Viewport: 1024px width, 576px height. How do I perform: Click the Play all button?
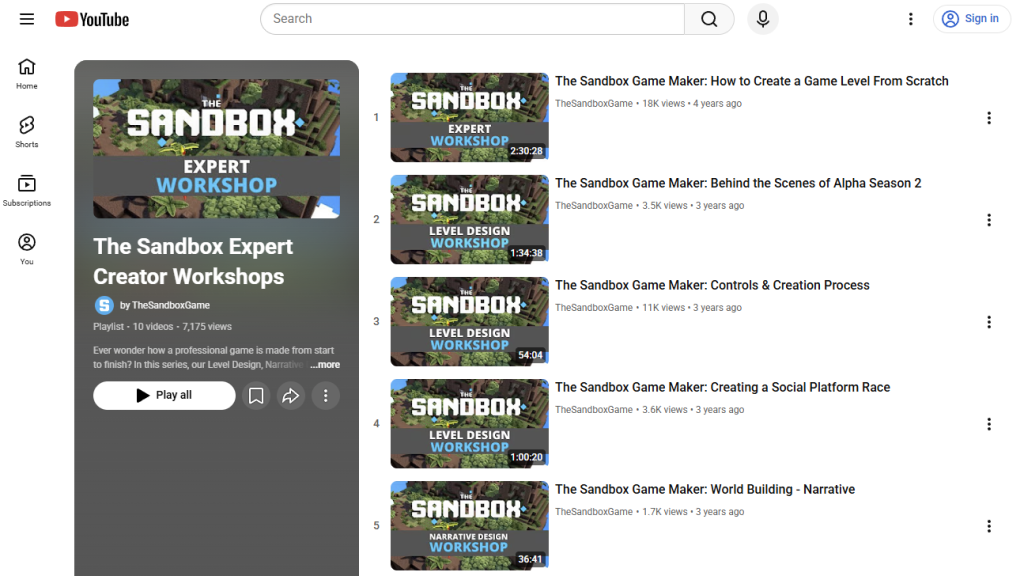click(164, 395)
